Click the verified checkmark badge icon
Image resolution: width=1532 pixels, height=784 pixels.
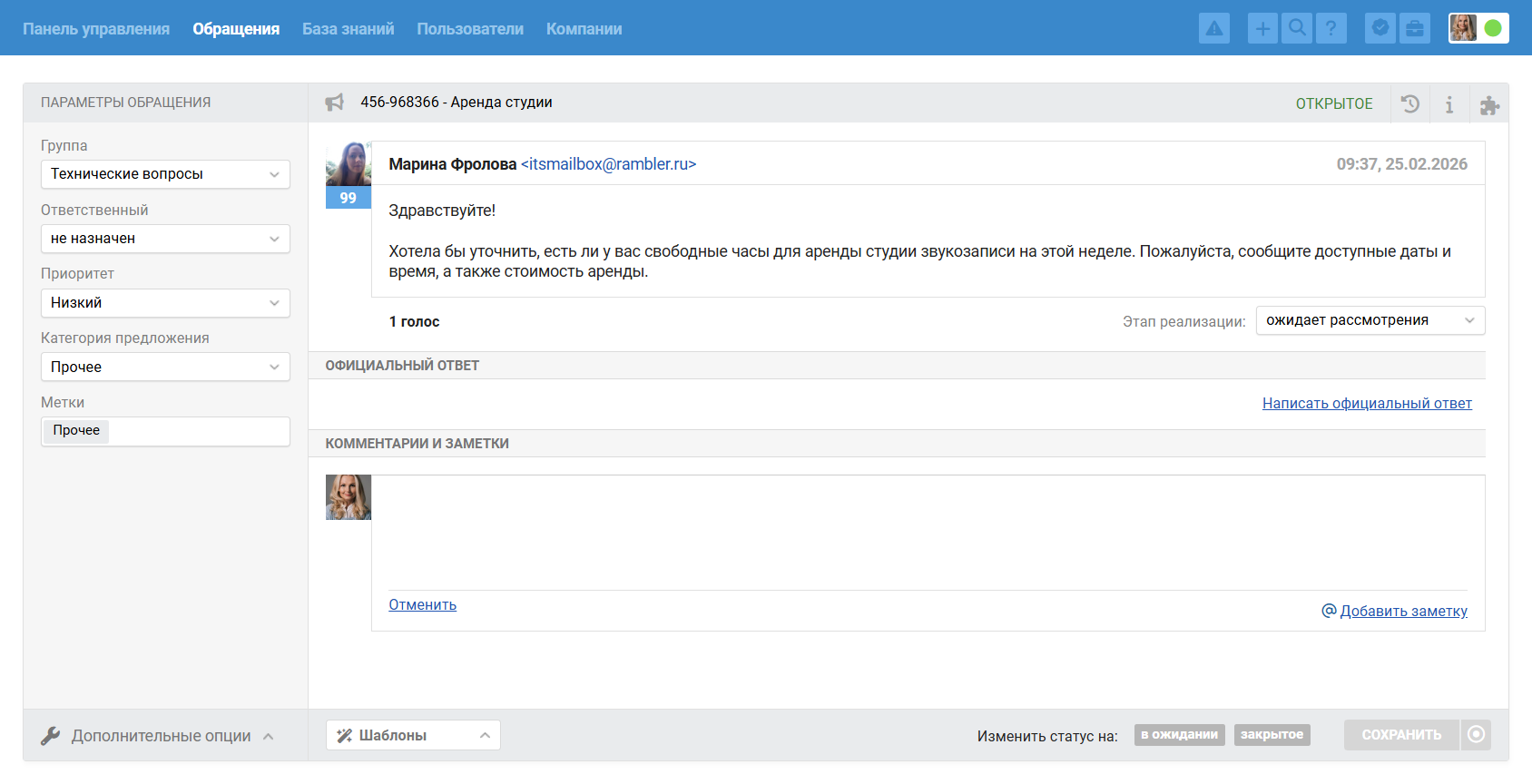click(1380, 29)
